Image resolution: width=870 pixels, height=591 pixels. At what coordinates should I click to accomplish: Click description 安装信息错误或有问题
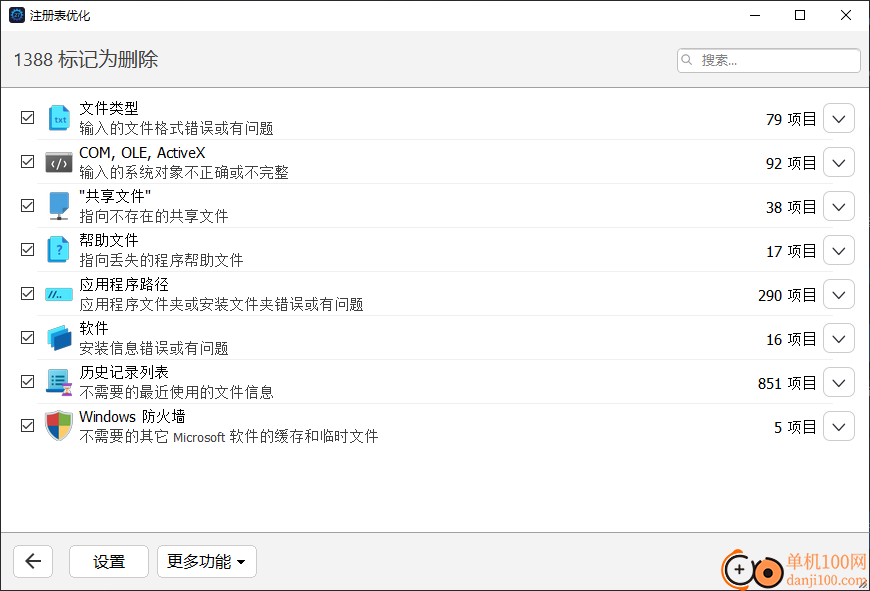tap(154, 348)
